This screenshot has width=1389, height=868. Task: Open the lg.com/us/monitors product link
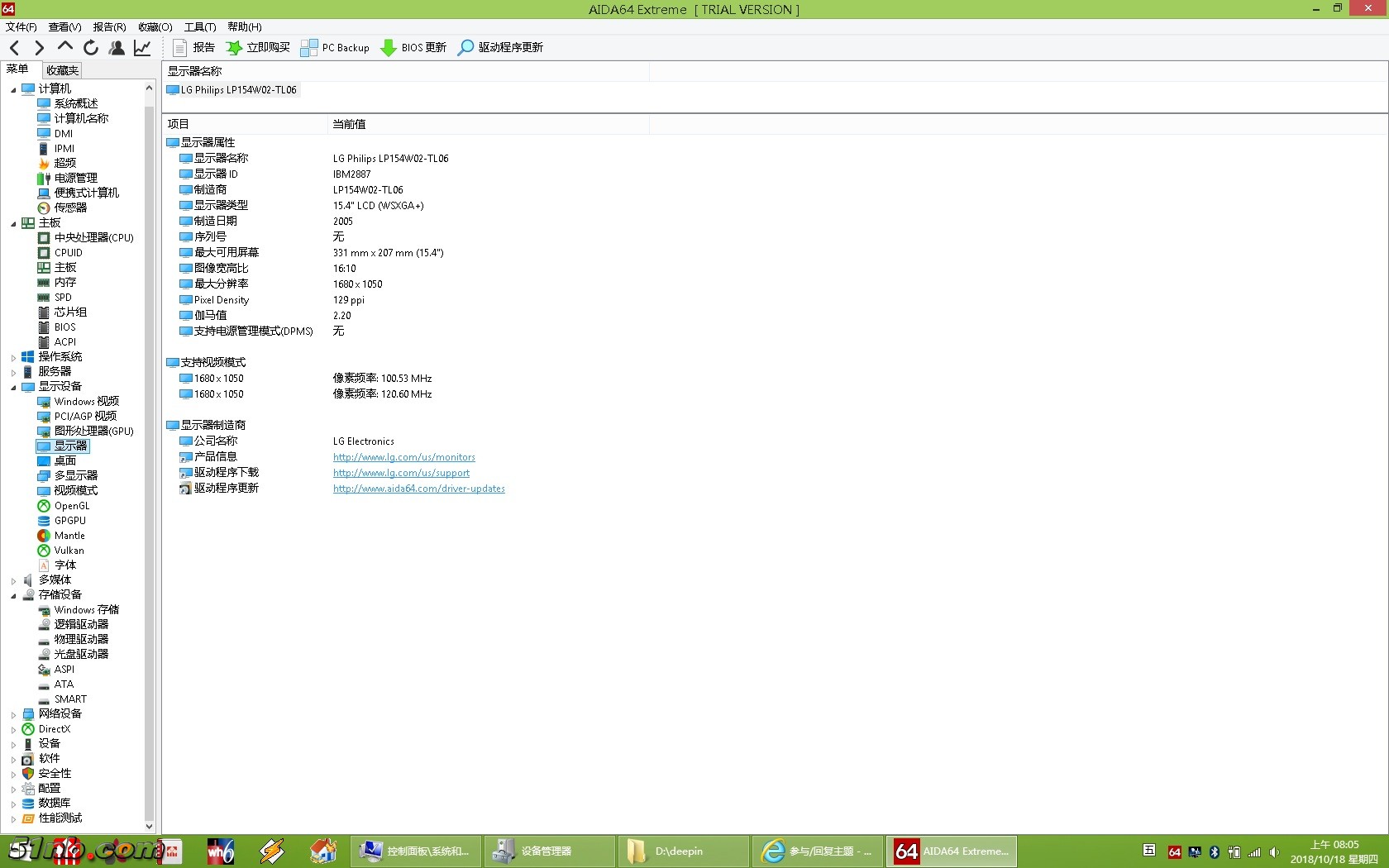[403, 457]
